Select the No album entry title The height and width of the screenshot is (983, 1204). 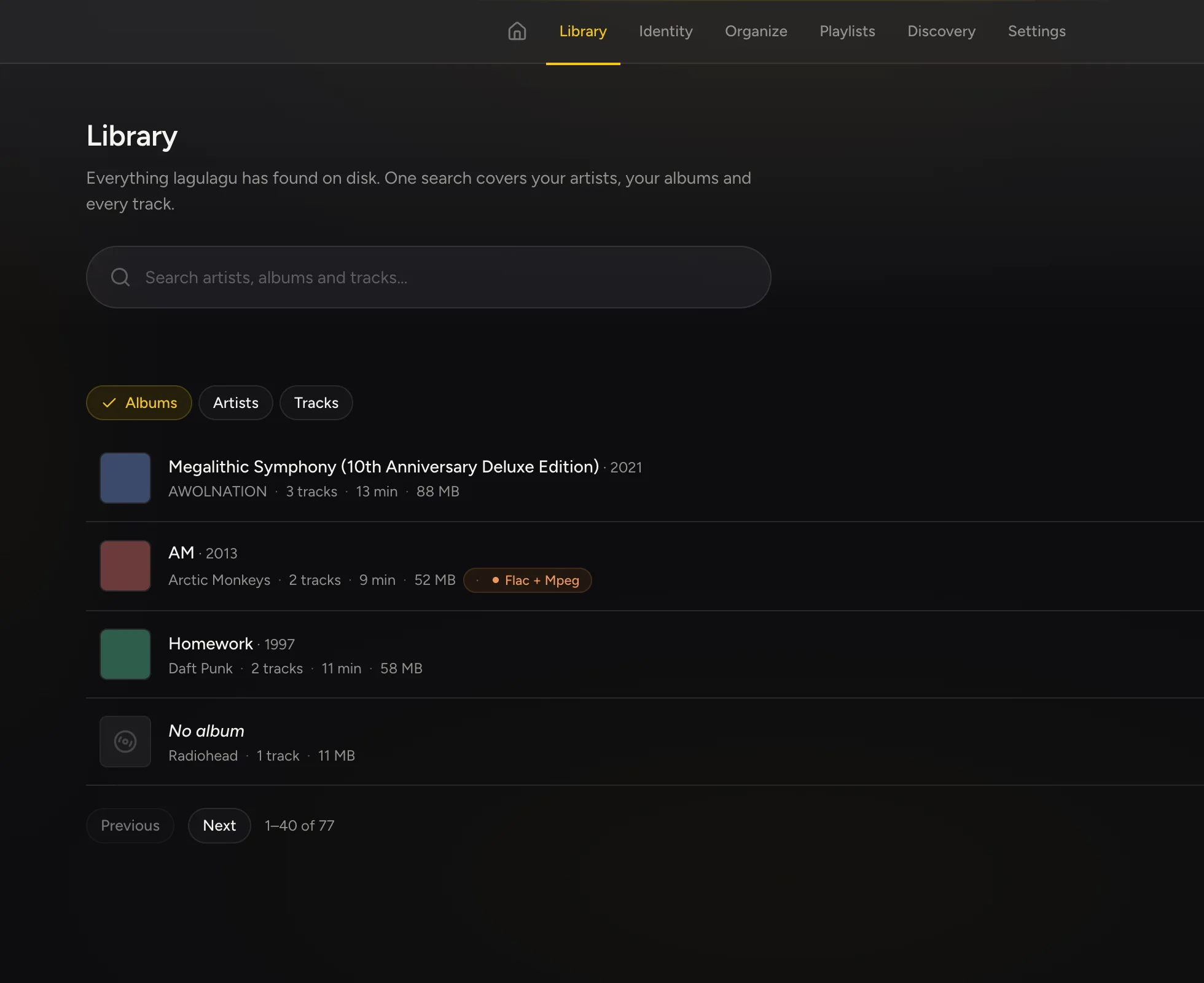click(x=206, y=731)
